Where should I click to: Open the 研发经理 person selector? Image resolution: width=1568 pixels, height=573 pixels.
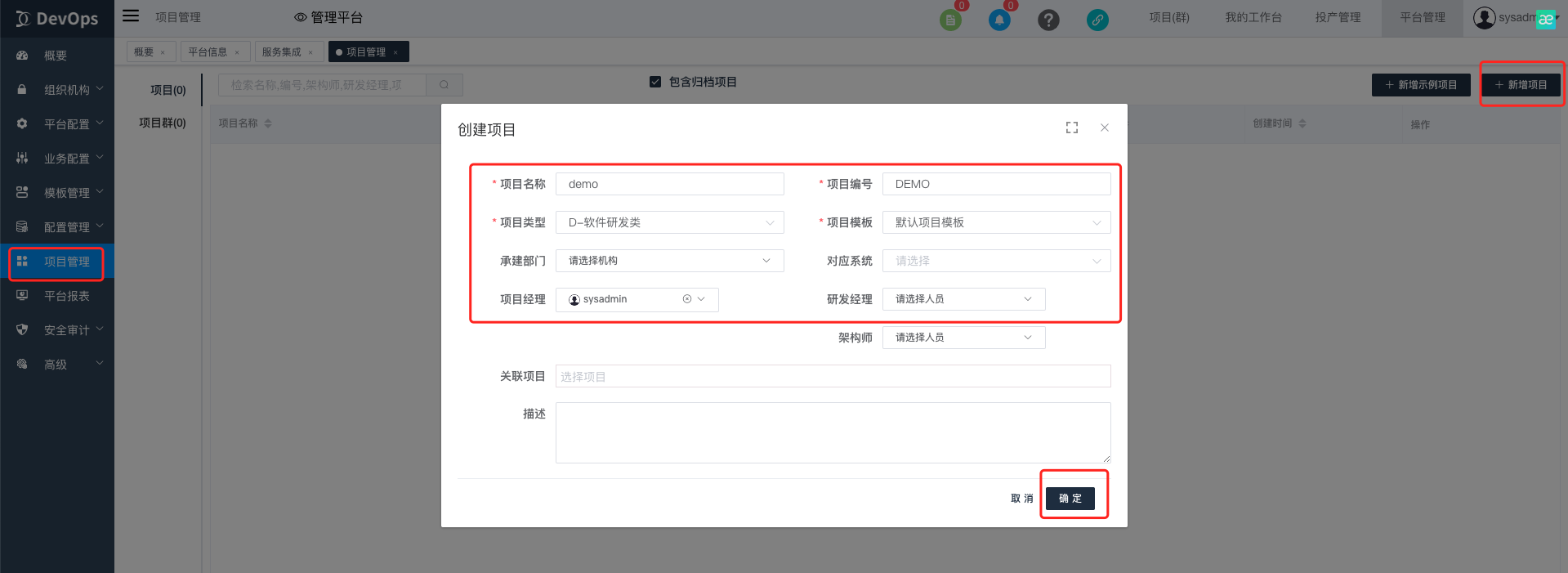point(963,299)
